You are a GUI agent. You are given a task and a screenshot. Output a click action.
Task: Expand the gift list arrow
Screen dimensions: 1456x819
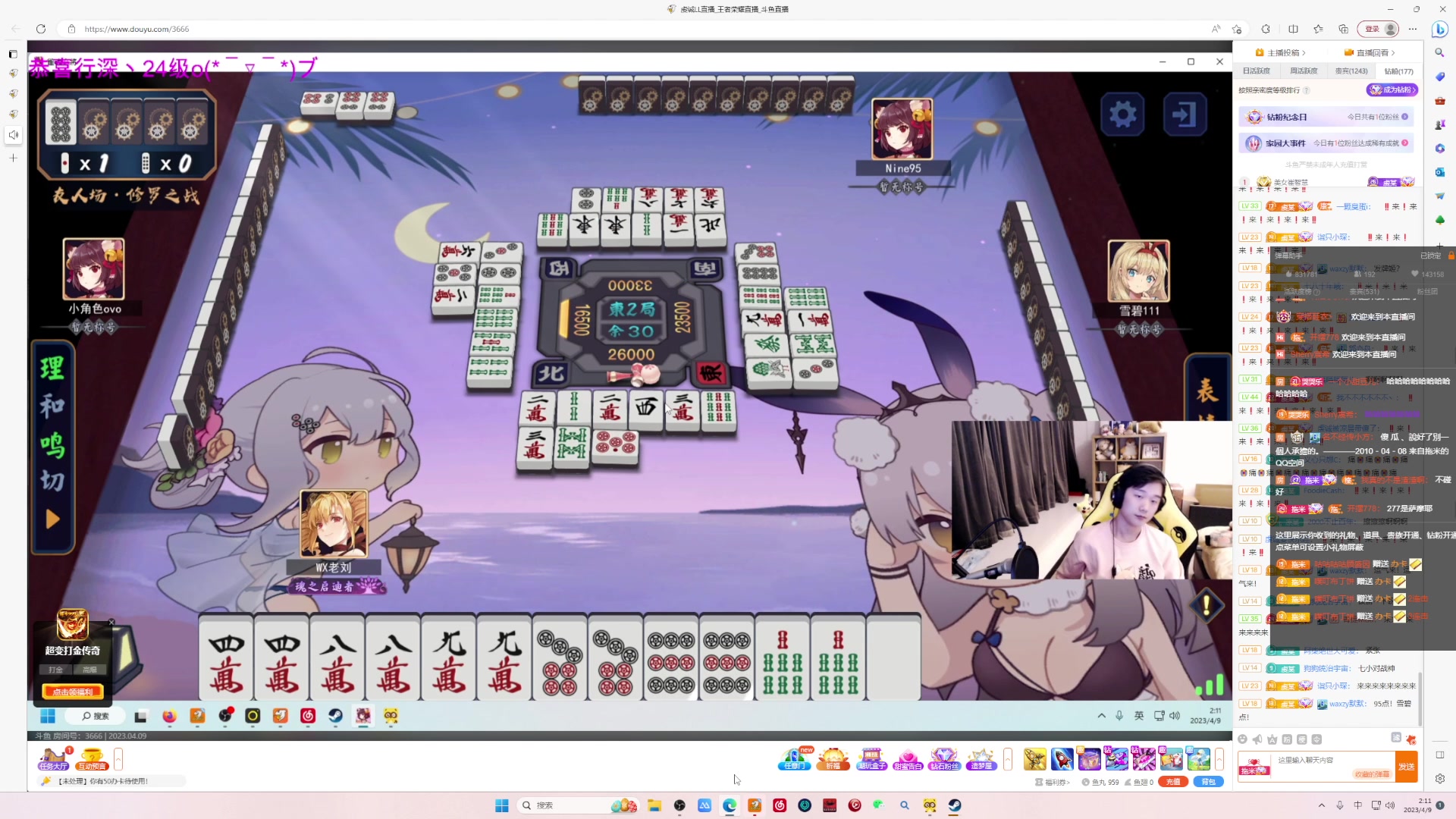coord(1219,759)
